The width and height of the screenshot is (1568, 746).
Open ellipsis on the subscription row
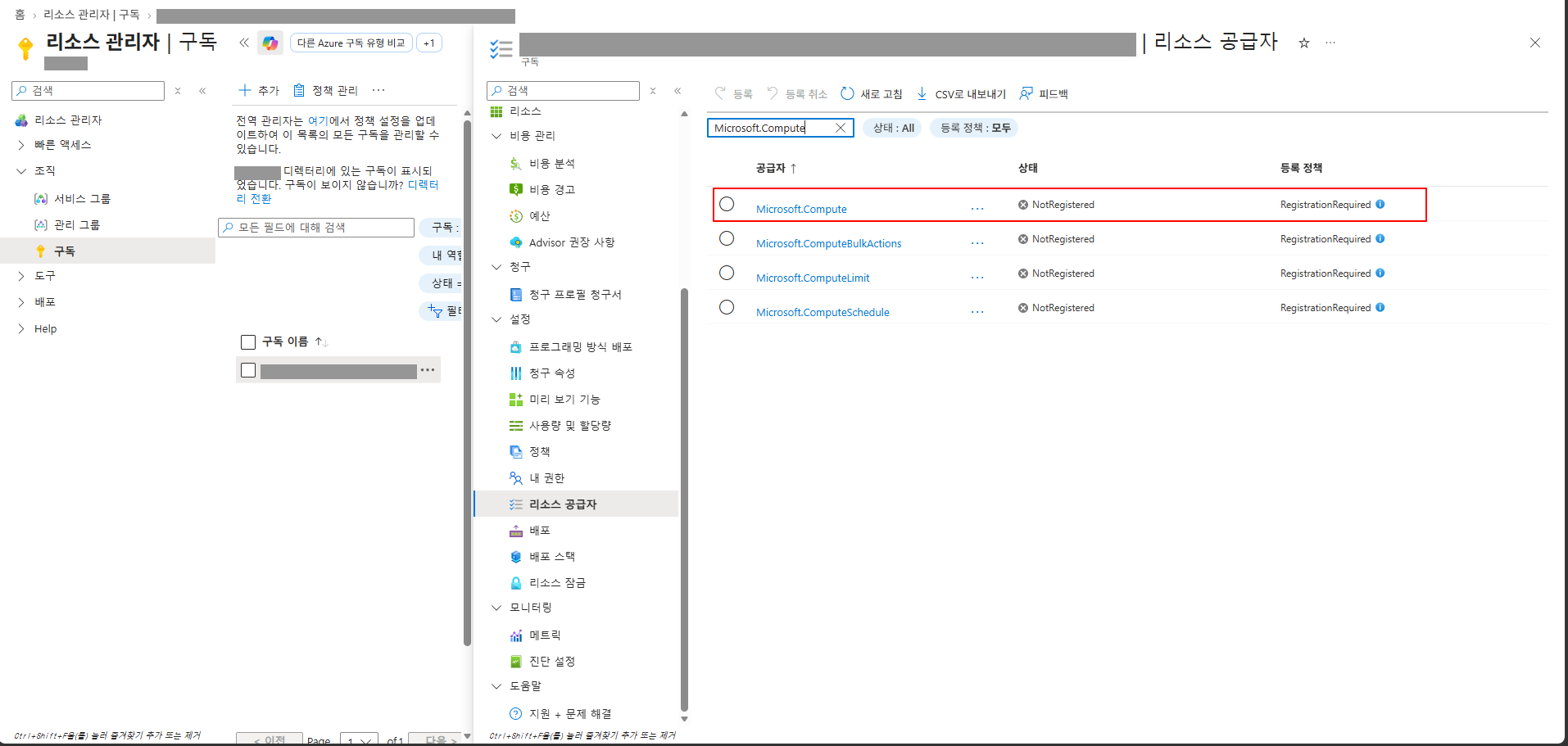point(428,370)
